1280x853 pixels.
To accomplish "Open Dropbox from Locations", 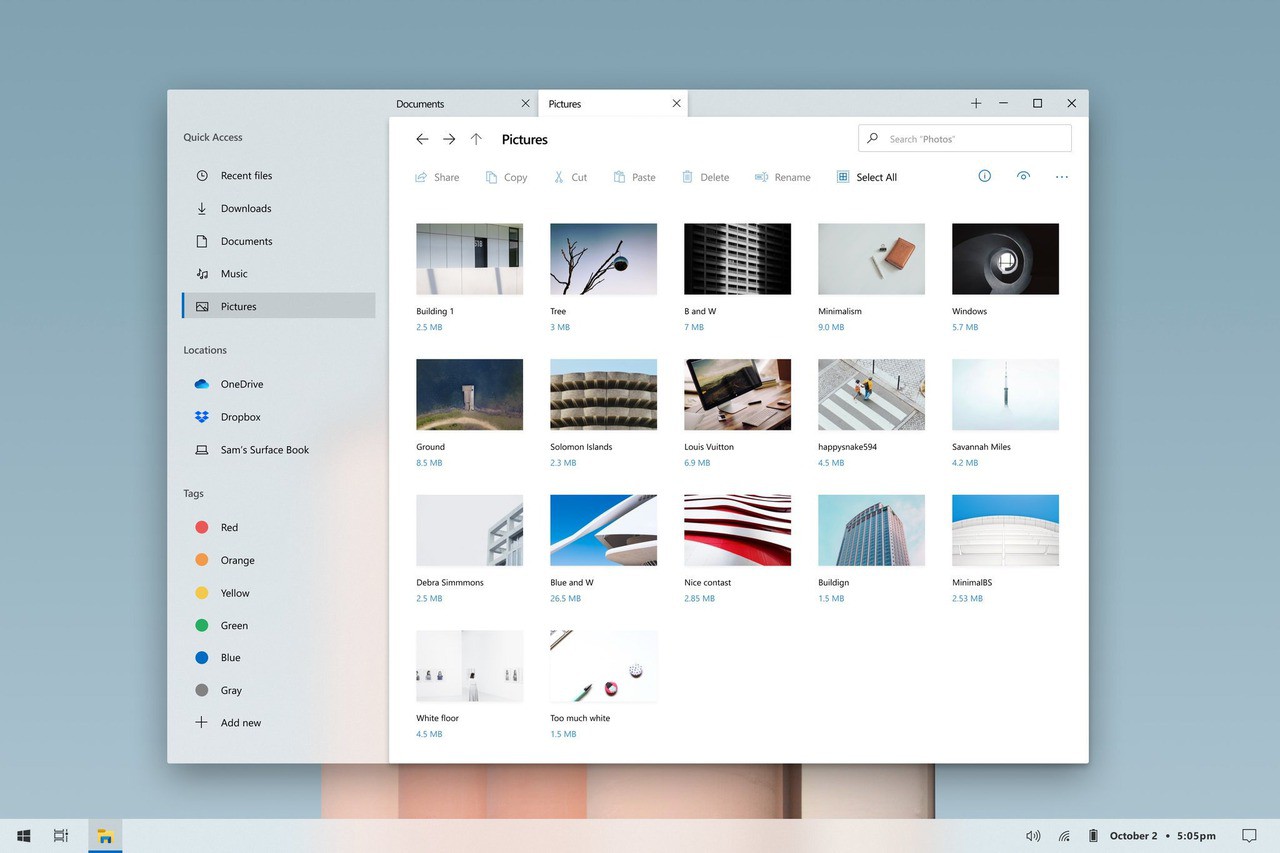I will pos(240,417).
